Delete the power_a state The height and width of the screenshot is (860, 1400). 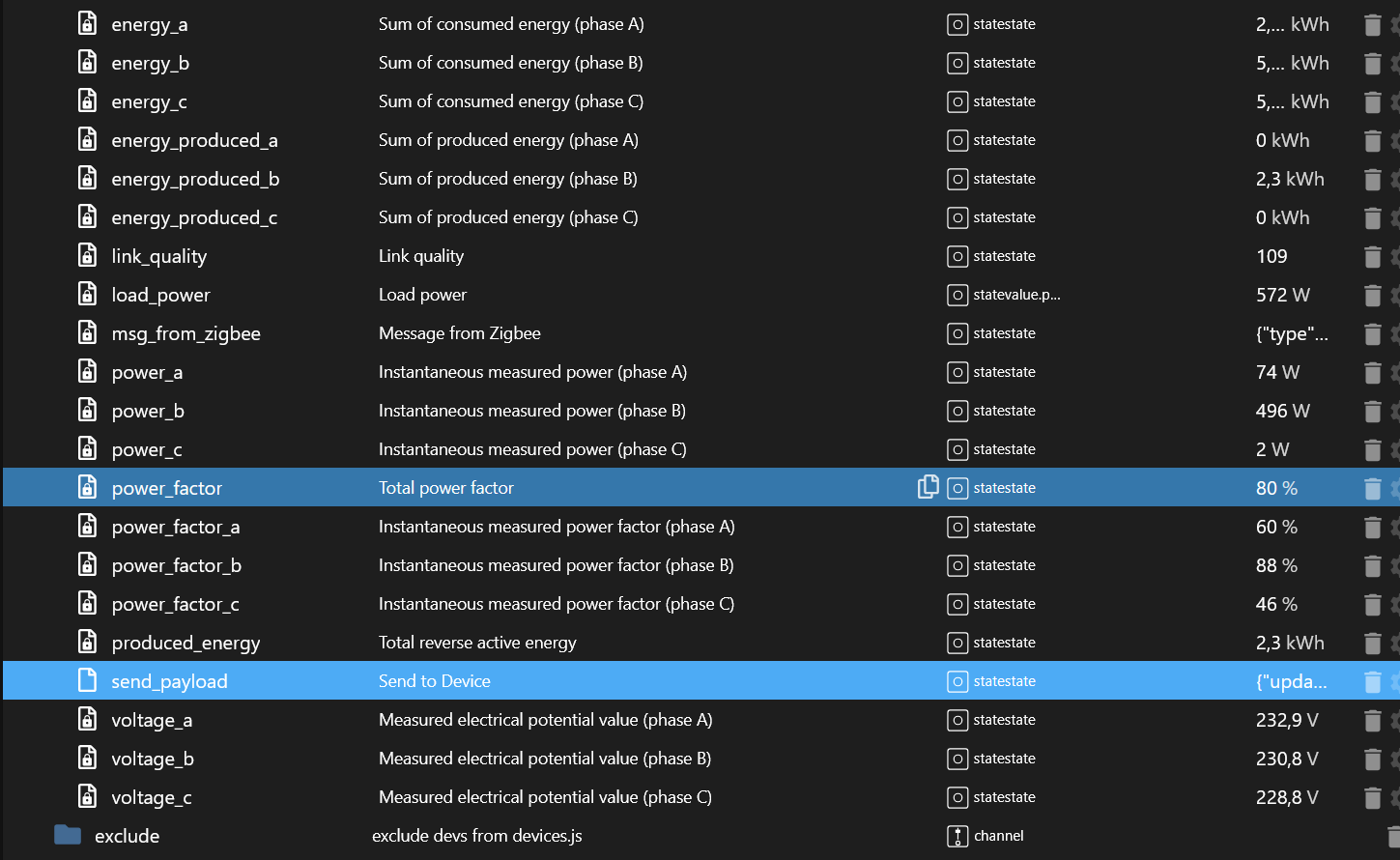pos(1372,372)
